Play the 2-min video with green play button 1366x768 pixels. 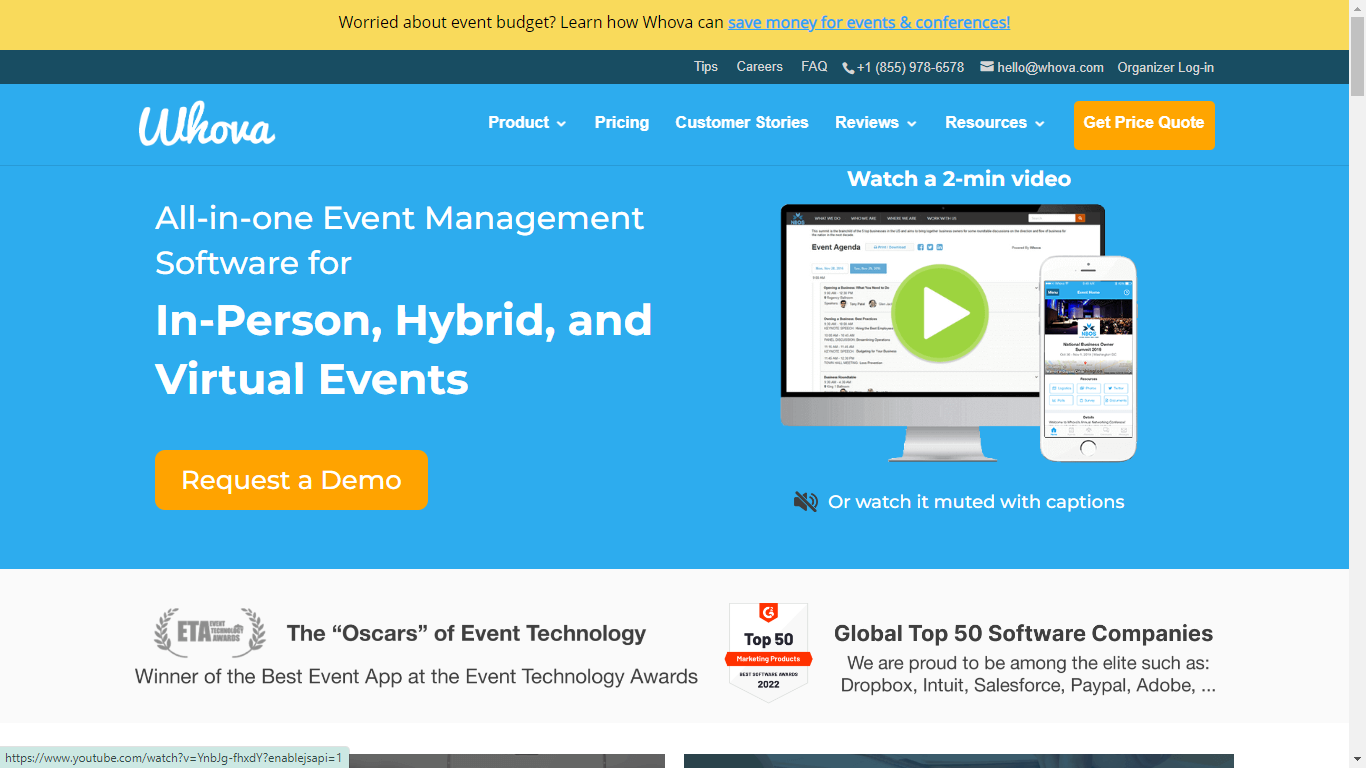pos(939,314)
